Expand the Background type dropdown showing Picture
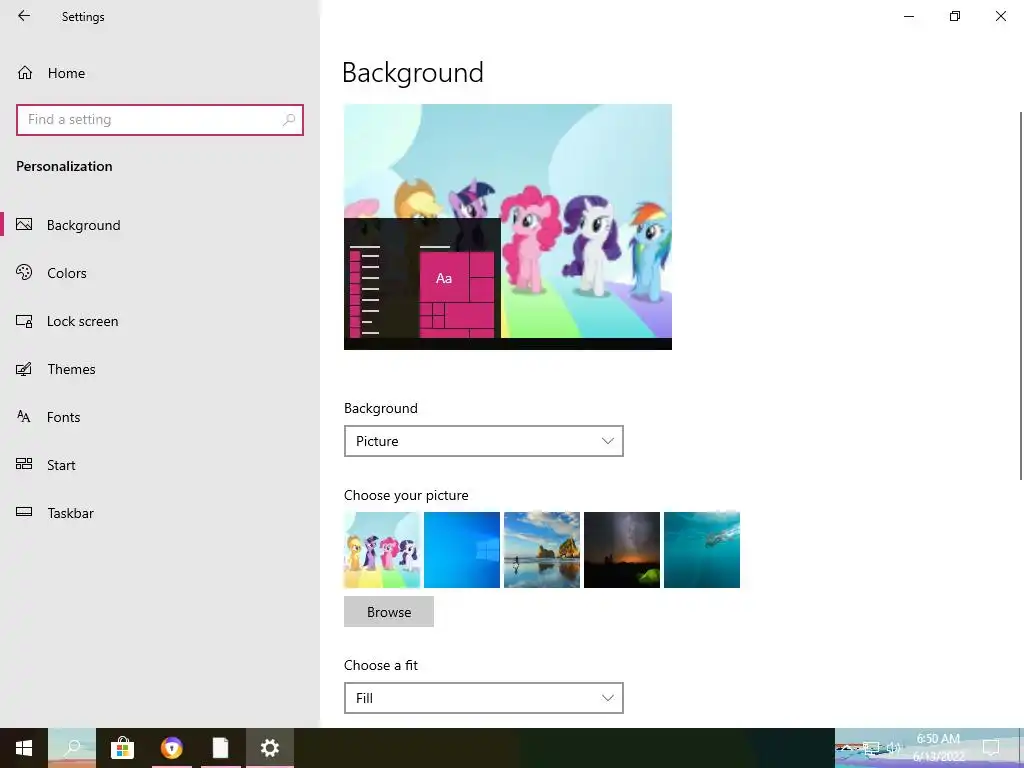The height and width of the screenshot is (768, 1024). click(x=483, y=441)
